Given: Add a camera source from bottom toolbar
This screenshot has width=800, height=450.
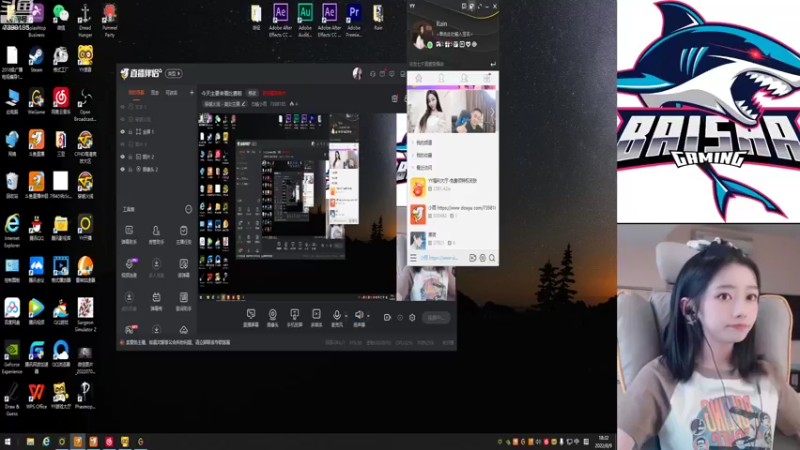Looking at the screenshot, I should coord(272,317).
